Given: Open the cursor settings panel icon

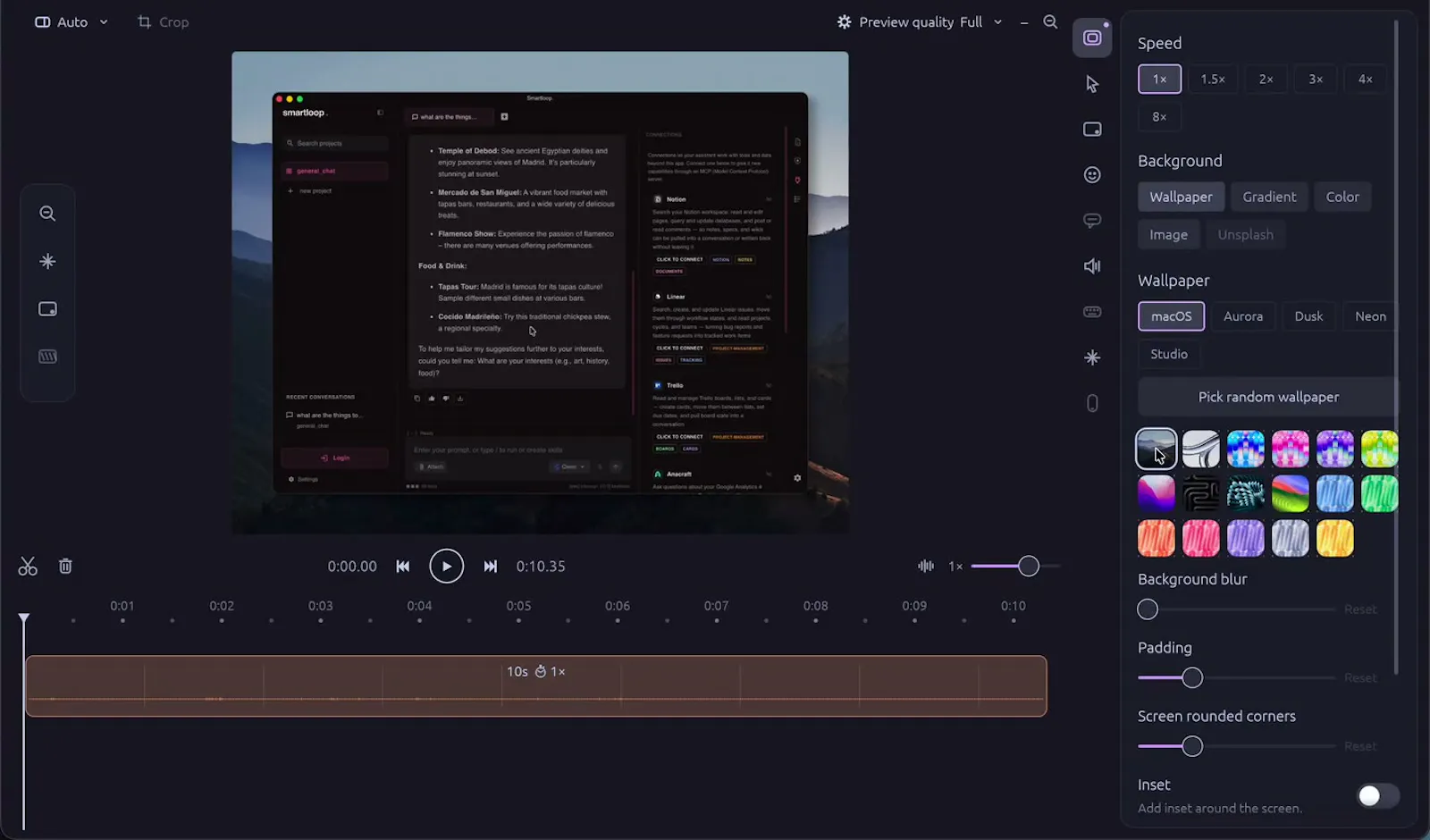Looking at the screenshot, I should [1091, 84].
